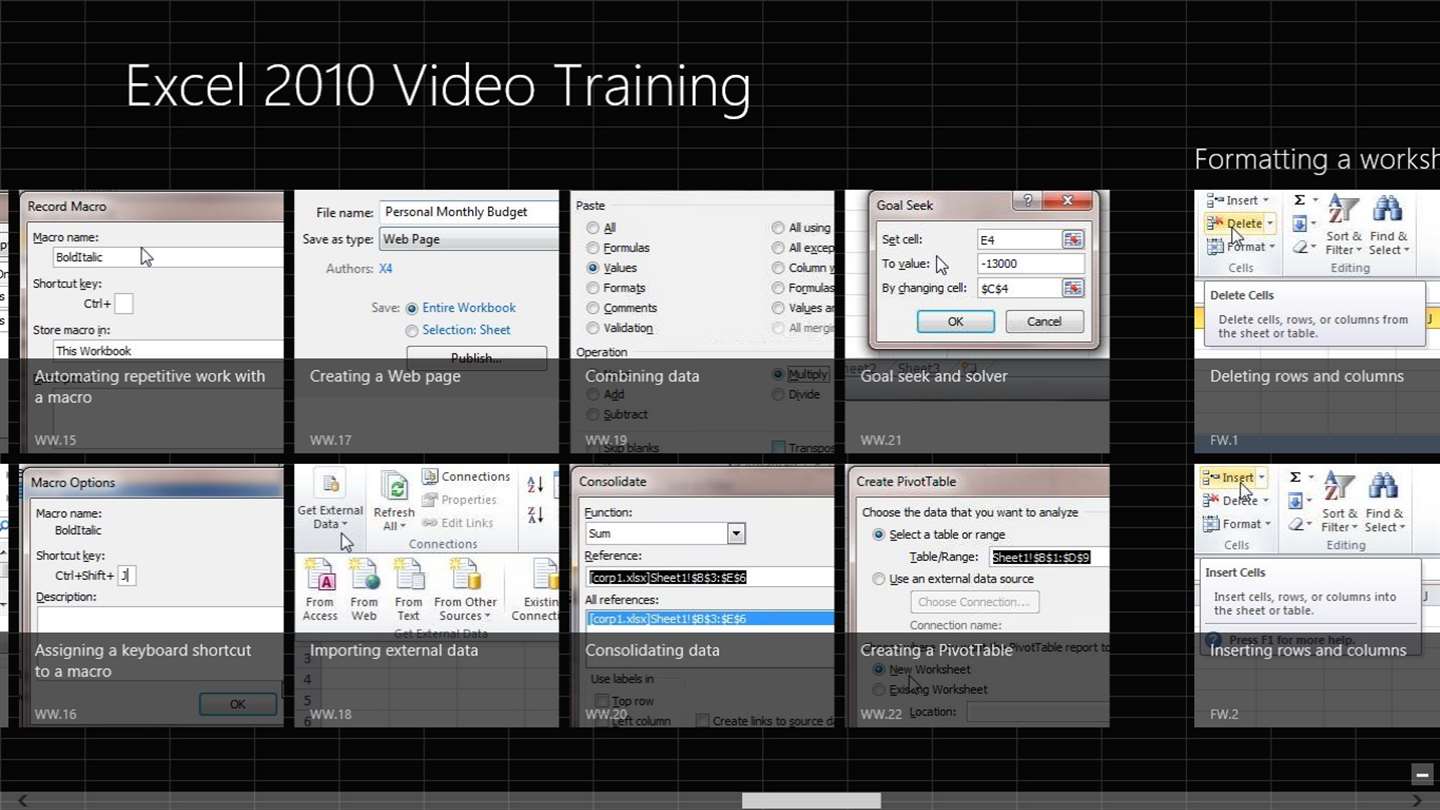Select the Values radio button under Paste
Viewport: 1440px width, 810px height.
pos(593,268)
